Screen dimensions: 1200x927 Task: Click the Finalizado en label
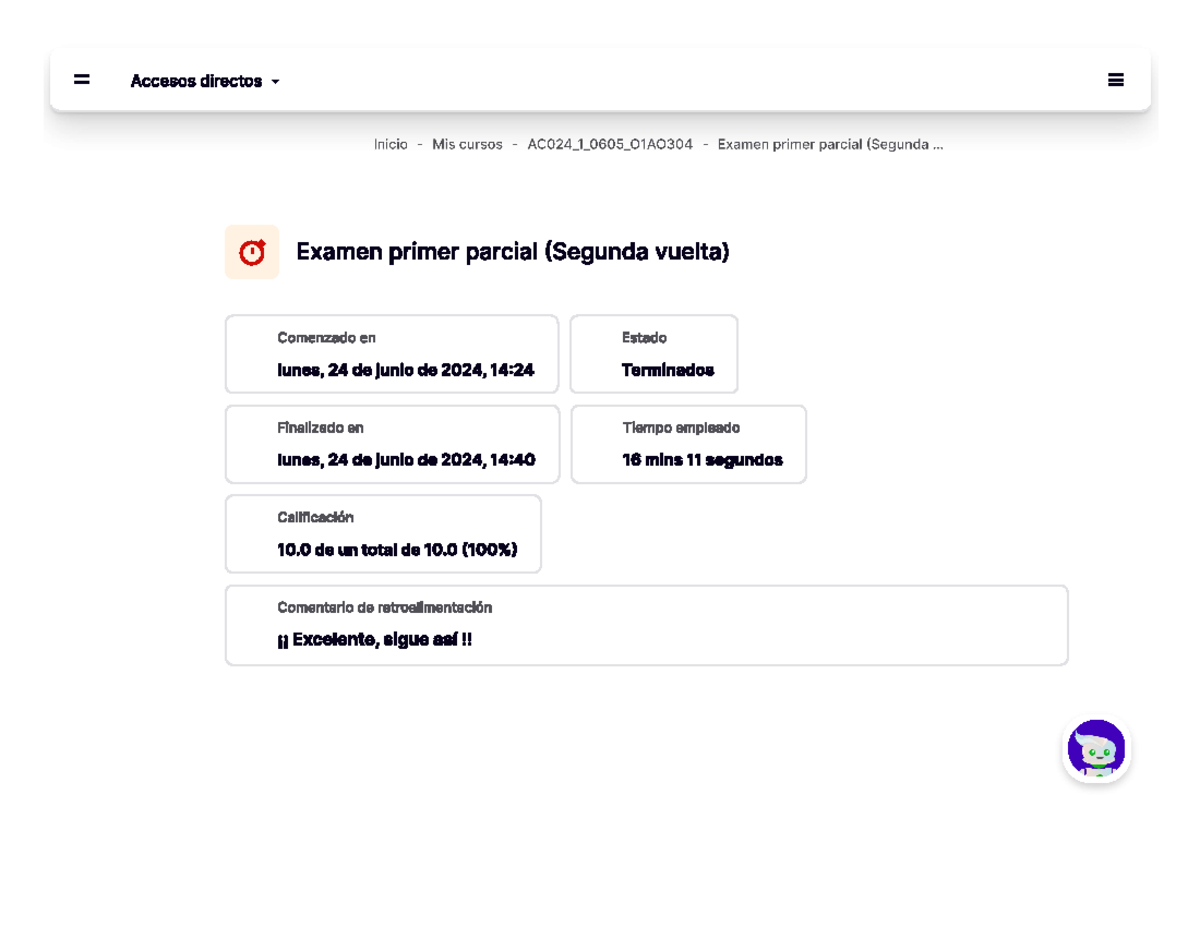pos(320,428)
